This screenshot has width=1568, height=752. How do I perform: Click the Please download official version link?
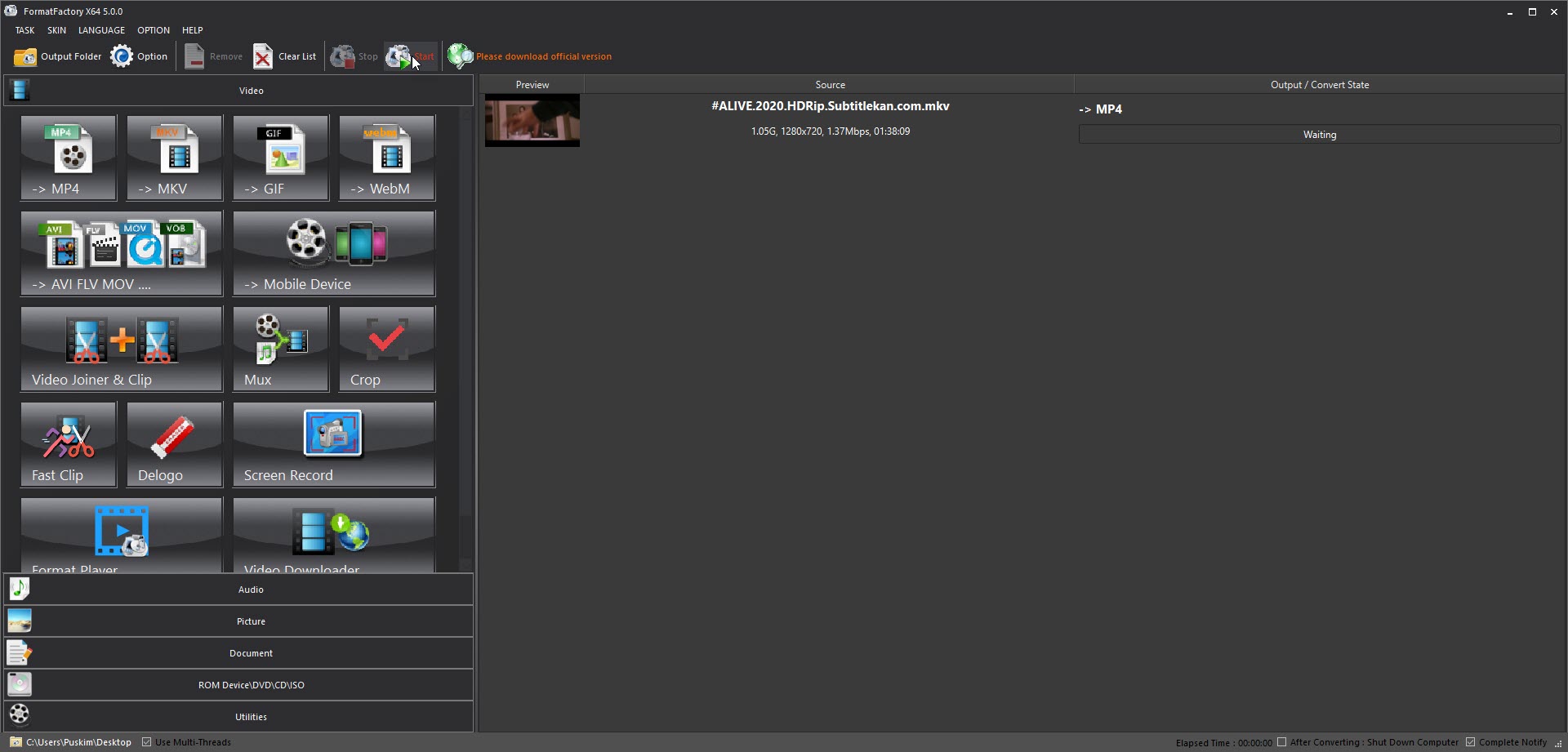click(x=544, y=56)
